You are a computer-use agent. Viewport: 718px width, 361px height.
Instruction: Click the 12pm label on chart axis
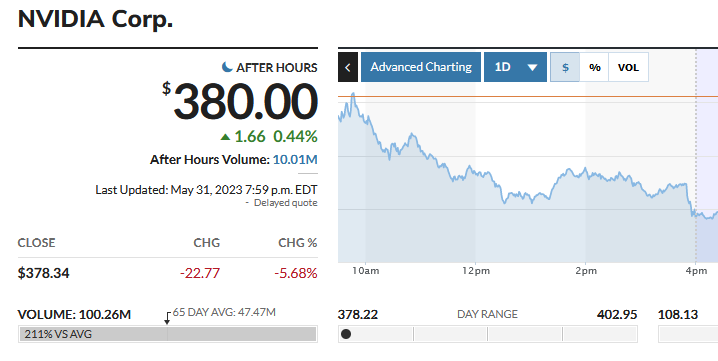476,271
